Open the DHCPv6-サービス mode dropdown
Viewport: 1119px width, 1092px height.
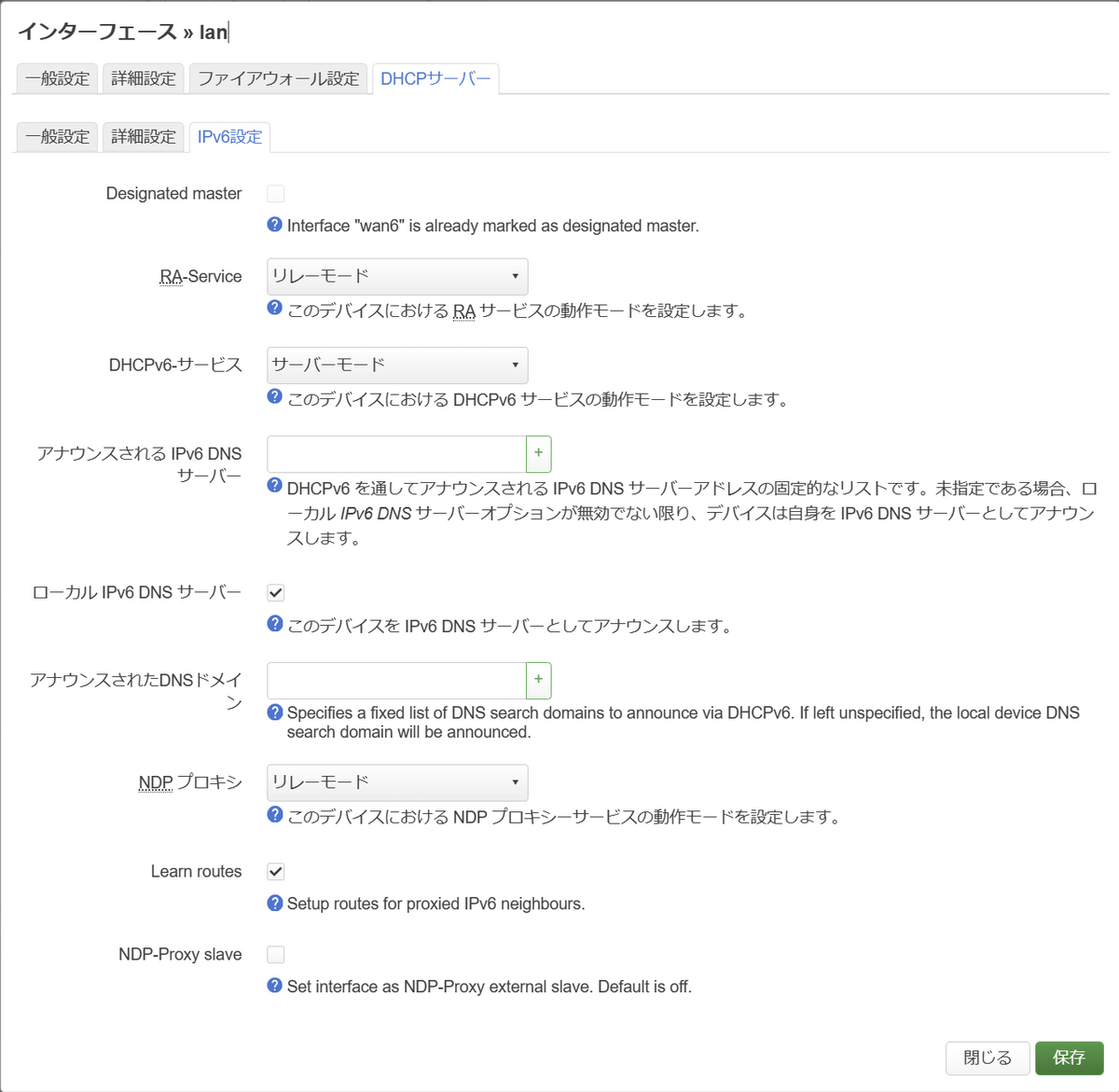click(396, 365)
